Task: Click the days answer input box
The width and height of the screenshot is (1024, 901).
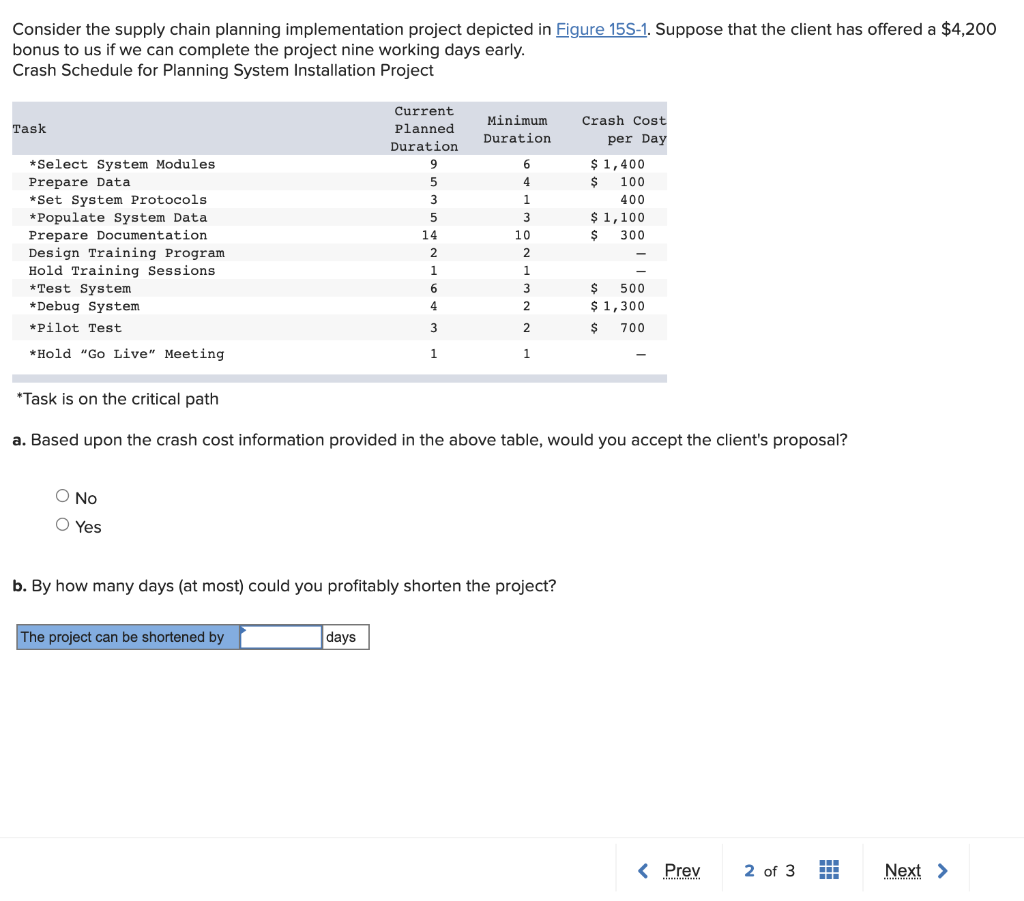Action: (x=281, y=637)
